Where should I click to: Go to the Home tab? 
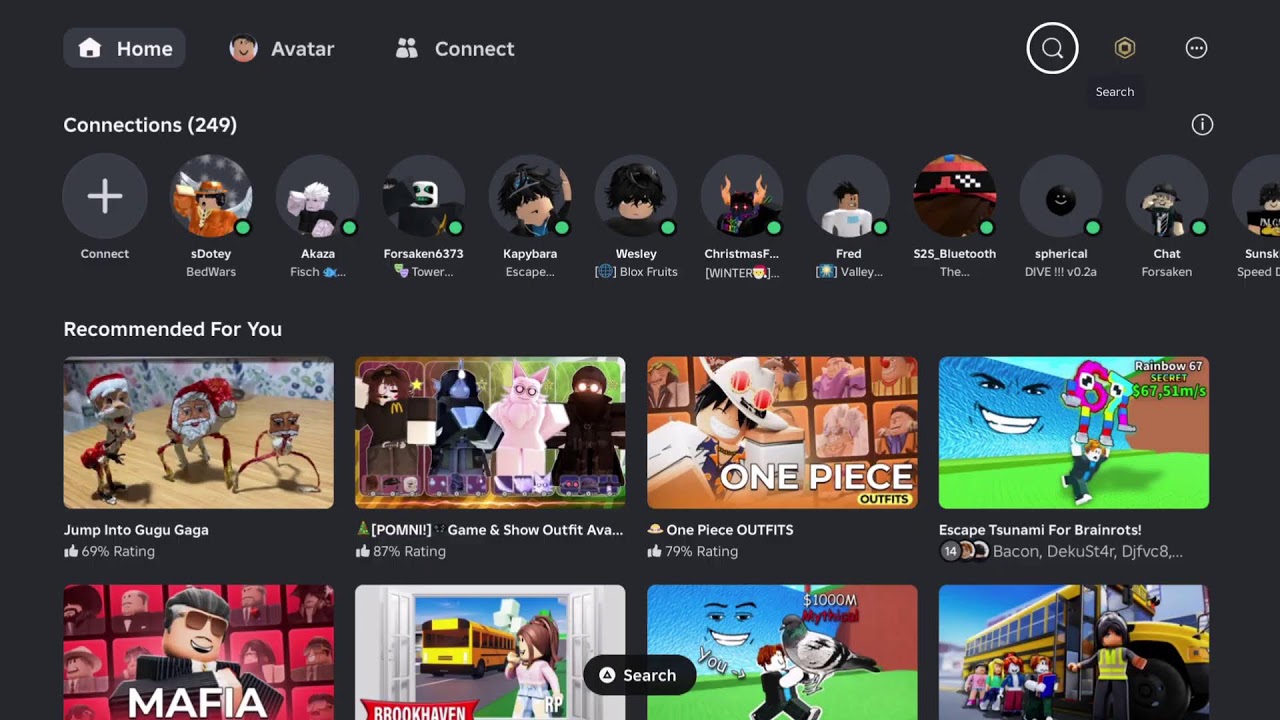(124, 48)
